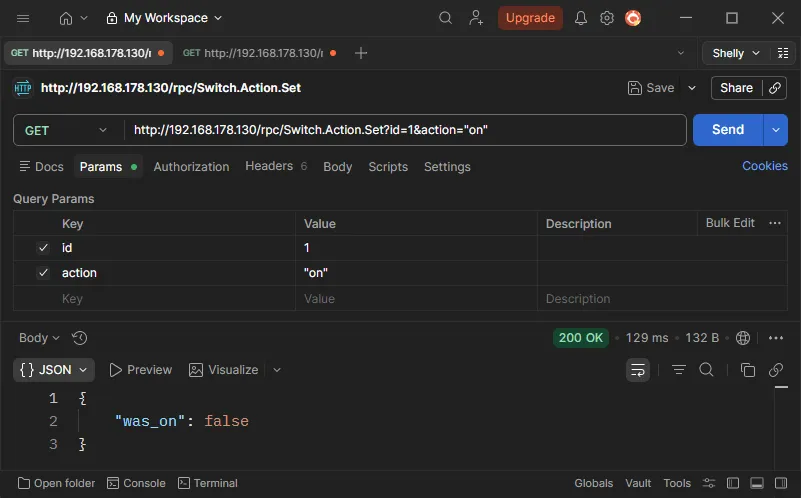This screenshot has height=498, width=801.
Task: Open the Headers tab
Action: [x=269, y=167]
